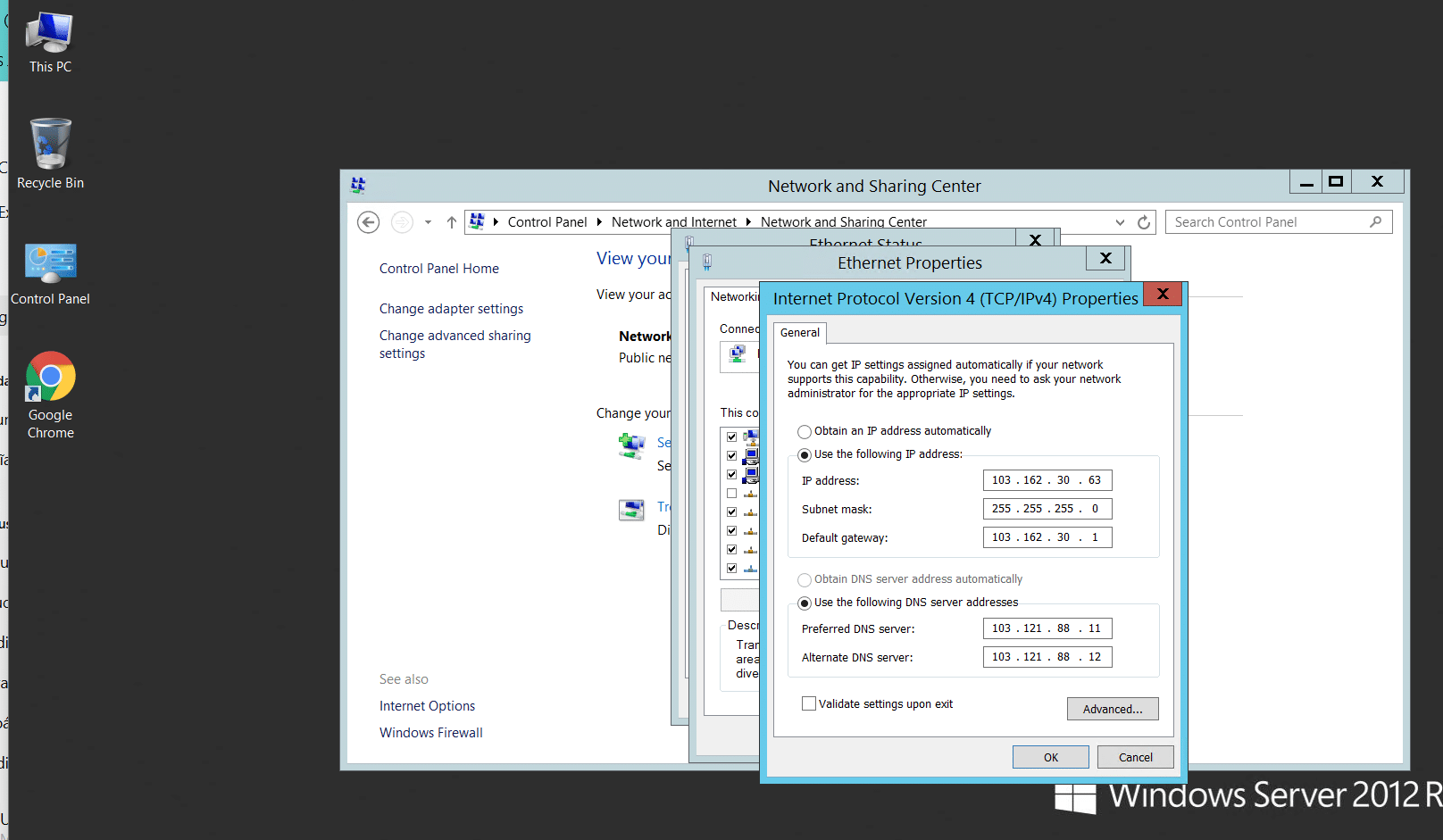Click Default gateway field
The width and height of the screenshot is (1443, 840).
tap(1047, 537)
